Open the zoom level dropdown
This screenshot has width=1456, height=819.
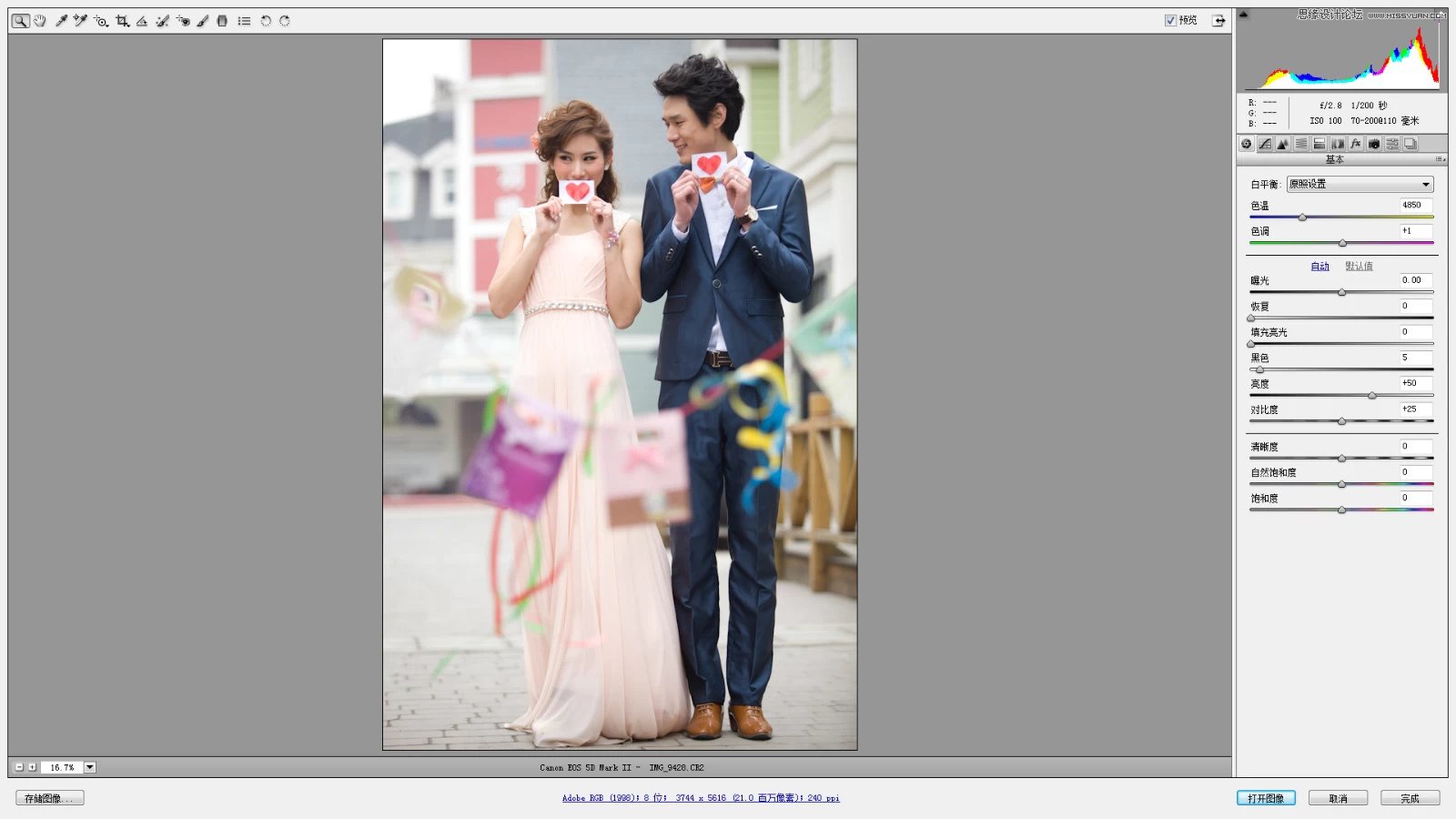point(87,766)
